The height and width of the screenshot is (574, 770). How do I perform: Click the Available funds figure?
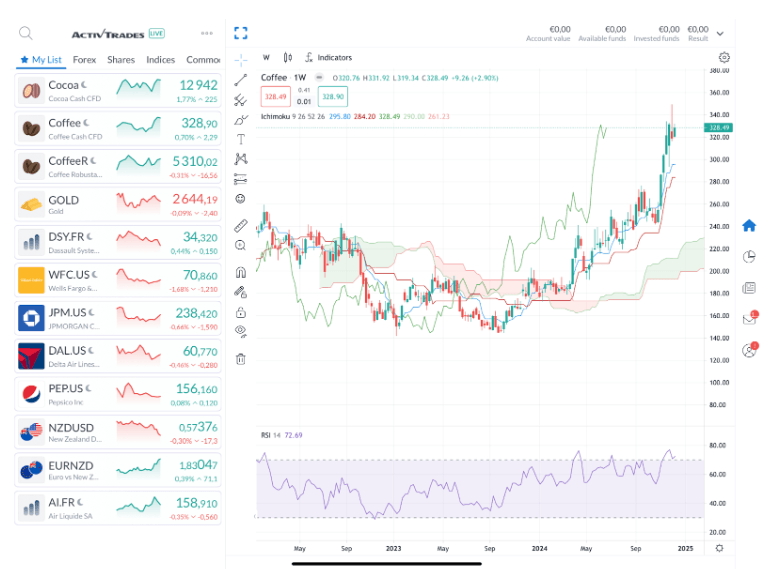(615, 29)
